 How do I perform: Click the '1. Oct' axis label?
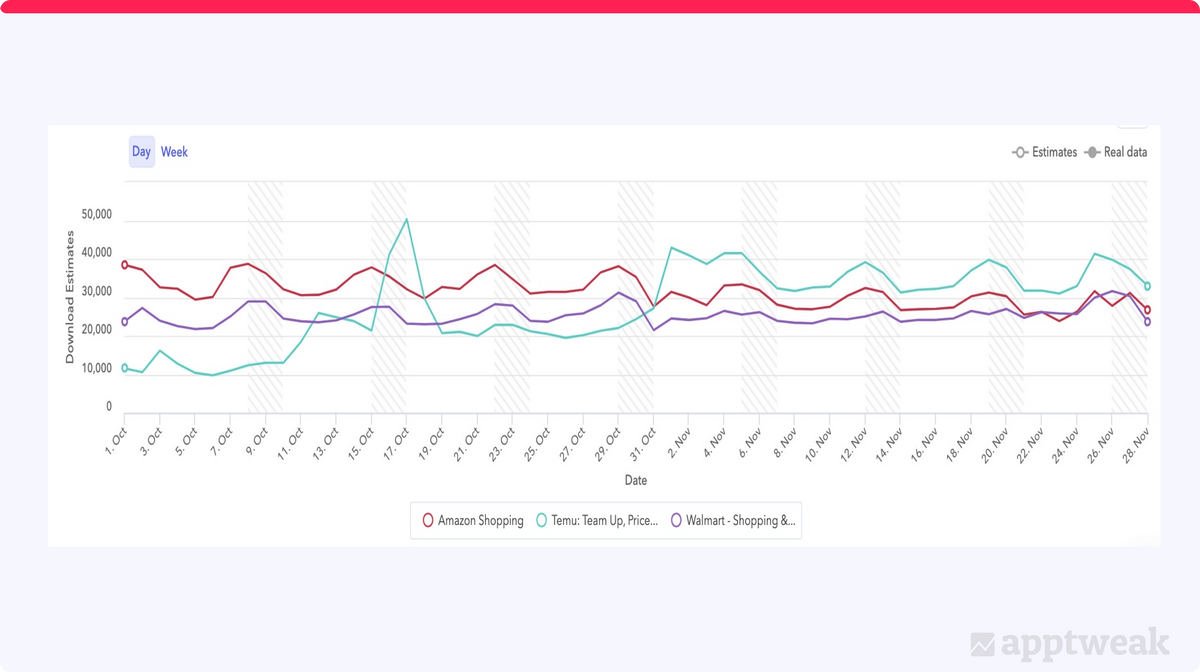tap(117, 441)
